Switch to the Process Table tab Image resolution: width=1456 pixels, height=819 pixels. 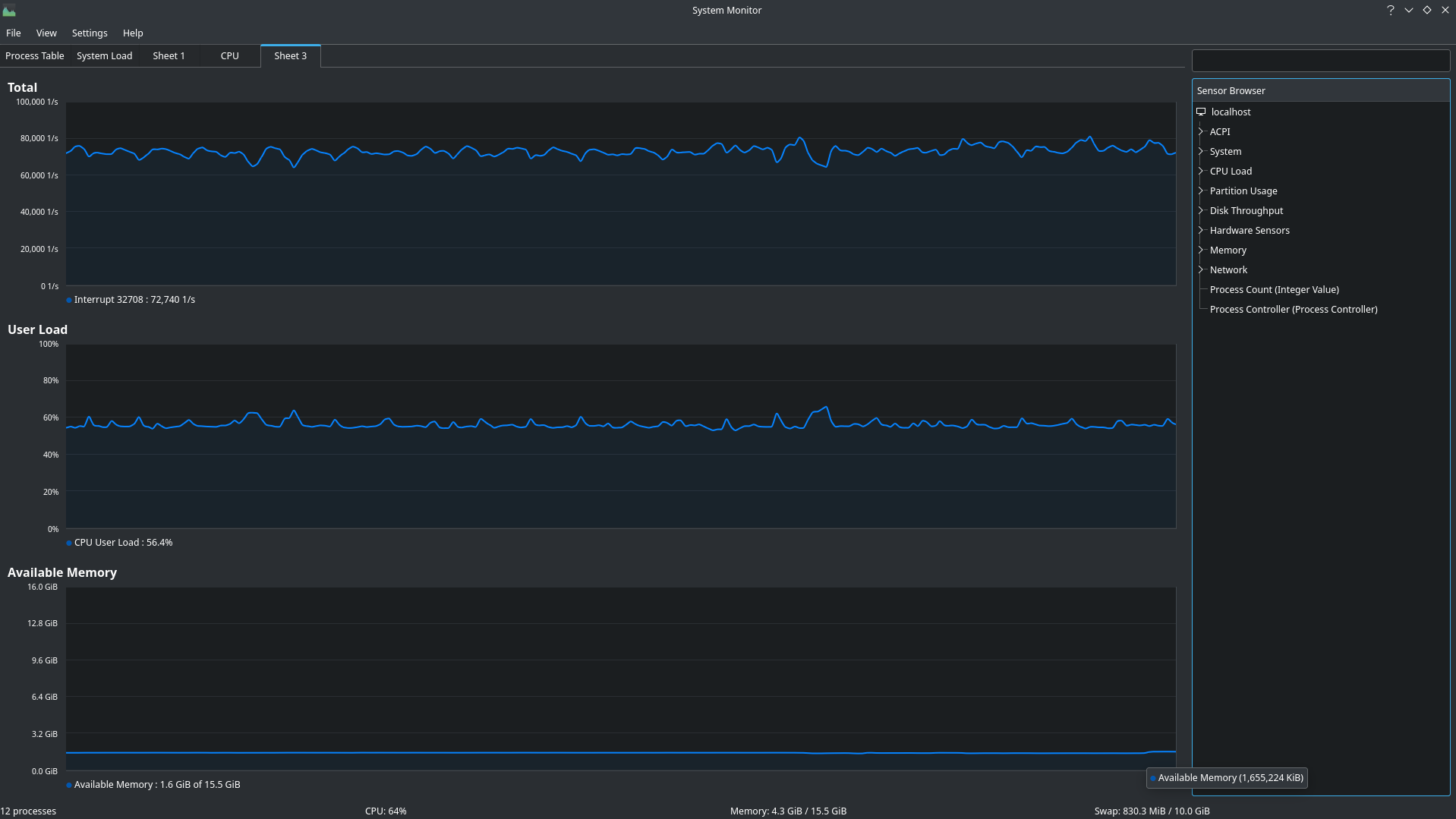click(x=35, y=56)
